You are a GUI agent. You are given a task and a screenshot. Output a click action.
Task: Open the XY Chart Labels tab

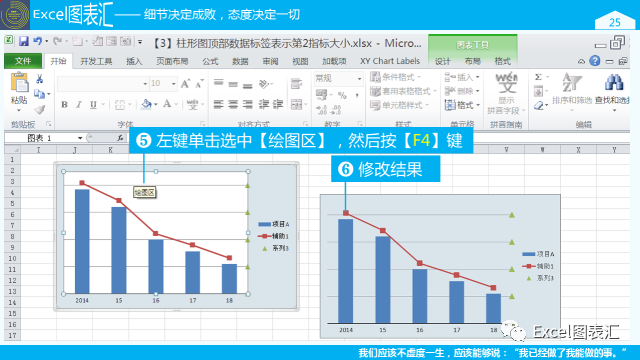click(x=390, y=61)
